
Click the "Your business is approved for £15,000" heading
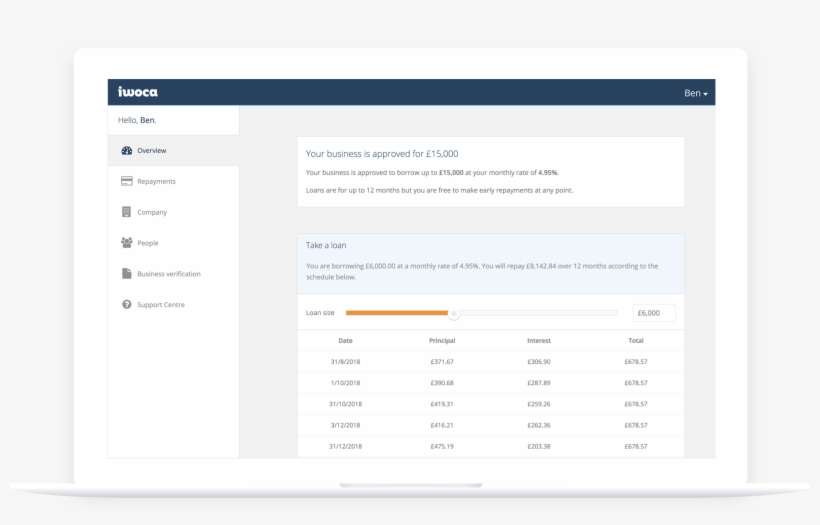pos(382,154)
